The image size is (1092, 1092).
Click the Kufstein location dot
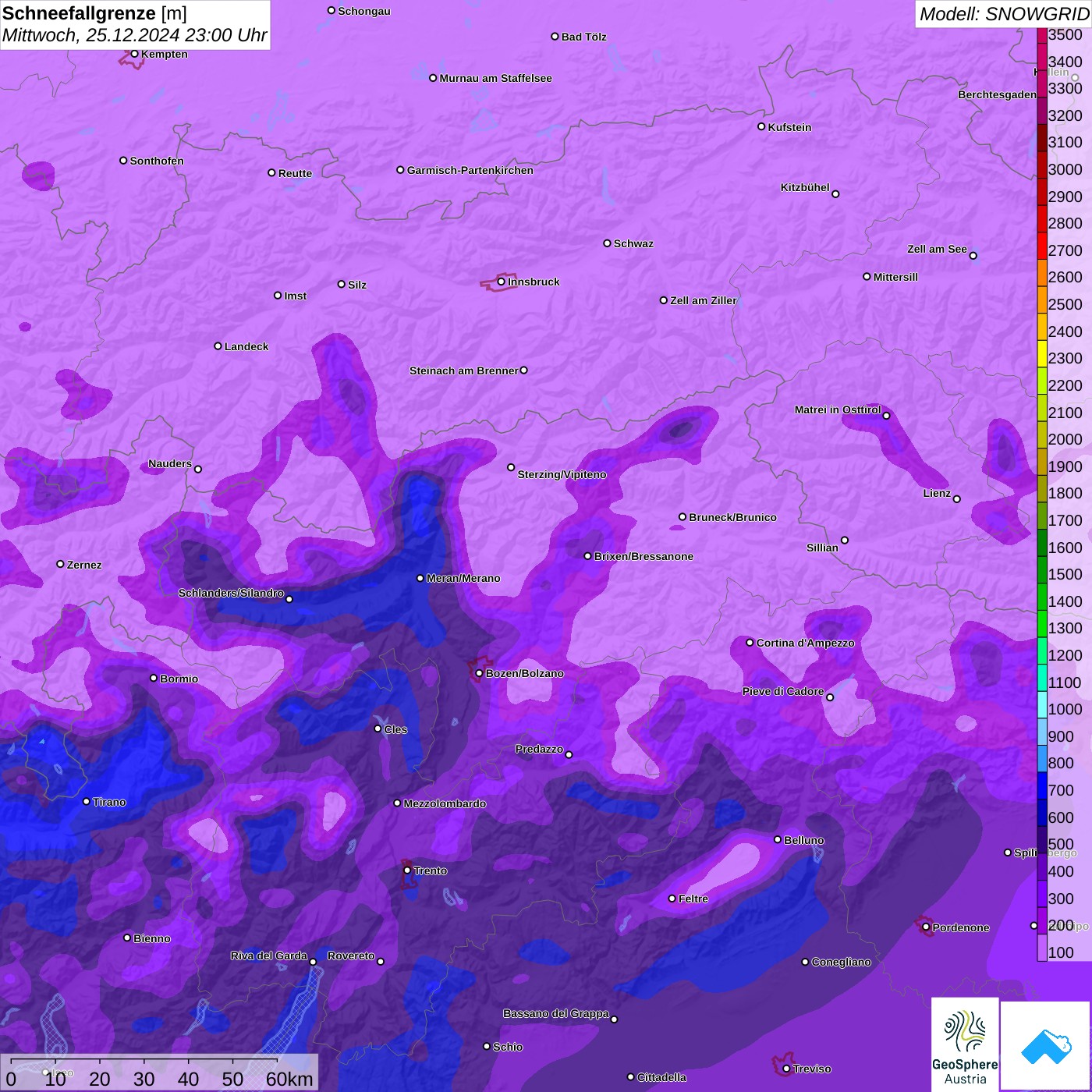click(x=761, y=126)
